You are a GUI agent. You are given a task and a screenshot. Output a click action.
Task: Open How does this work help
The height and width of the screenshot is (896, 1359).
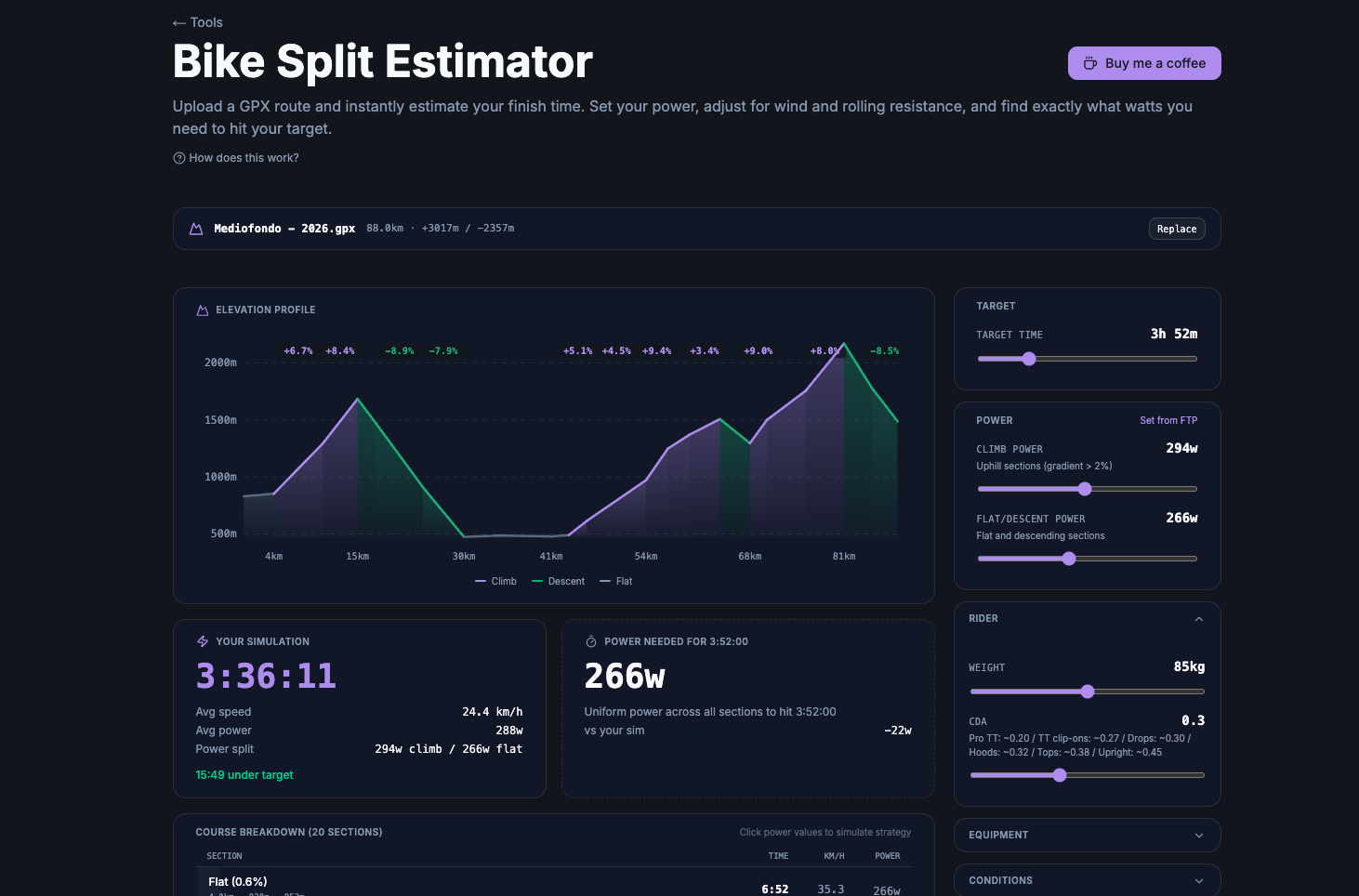(244, 158)
